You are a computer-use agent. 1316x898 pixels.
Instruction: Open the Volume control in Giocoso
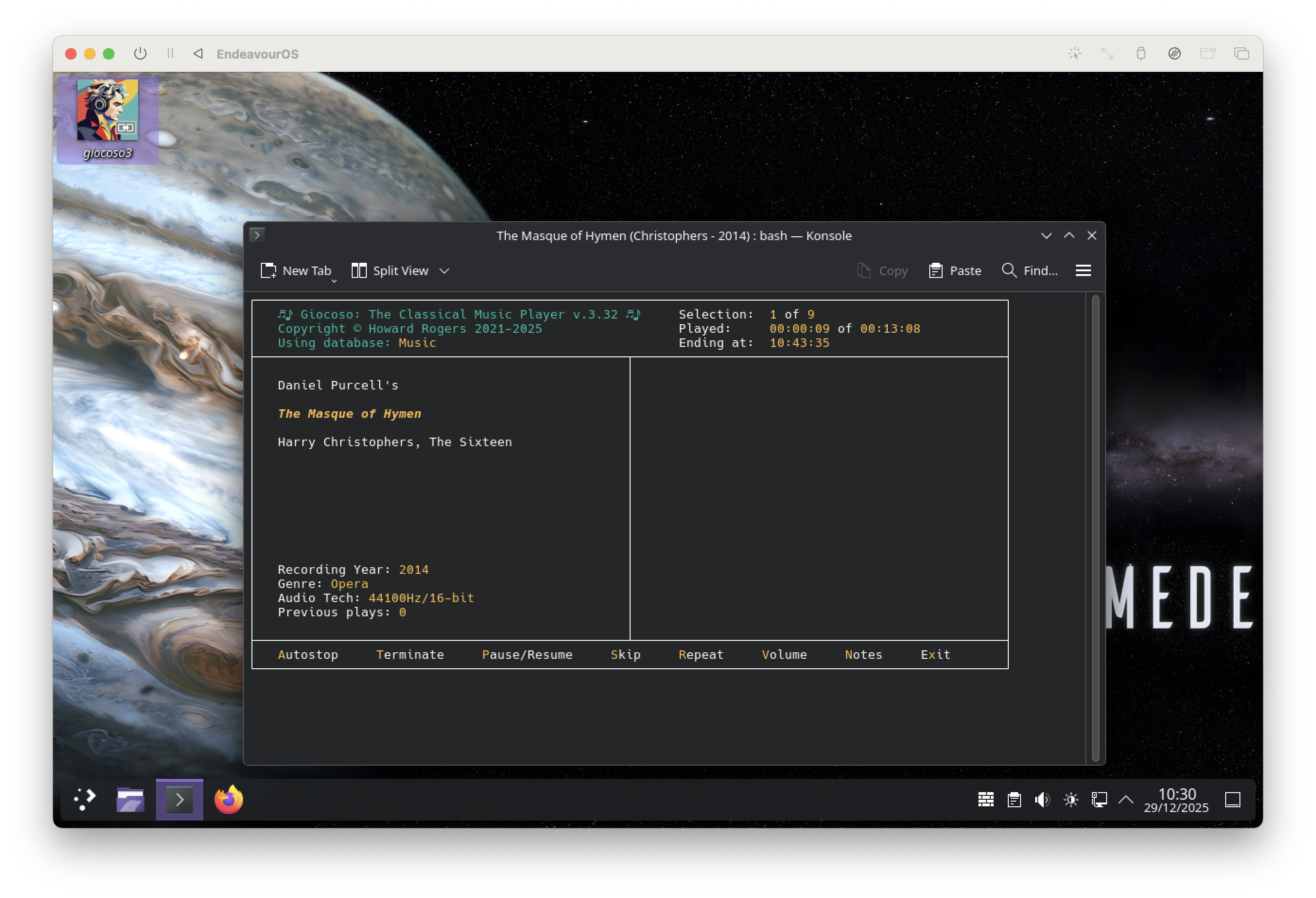(x=784, y=655)
